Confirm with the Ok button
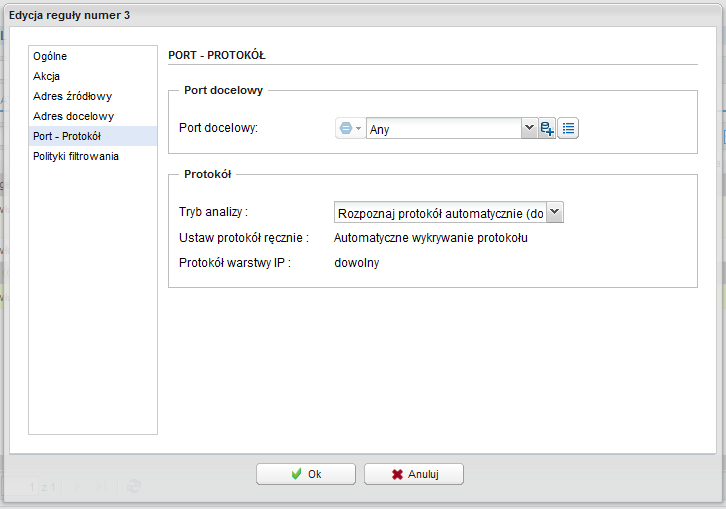726x509 pixels. pos(306,474)
